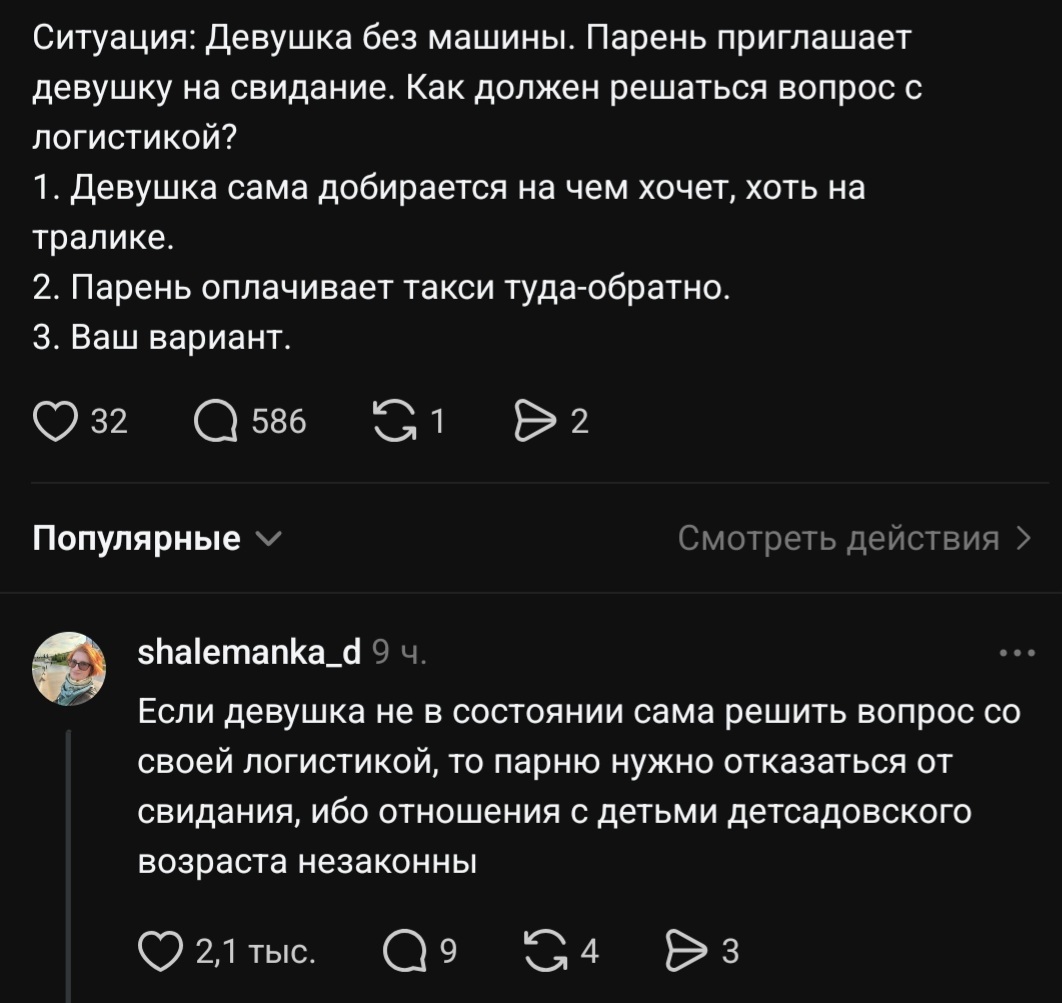Viewport: 1062px width, 1003px height.
Task: Click chevron next to Популярные
Action: 268,539
